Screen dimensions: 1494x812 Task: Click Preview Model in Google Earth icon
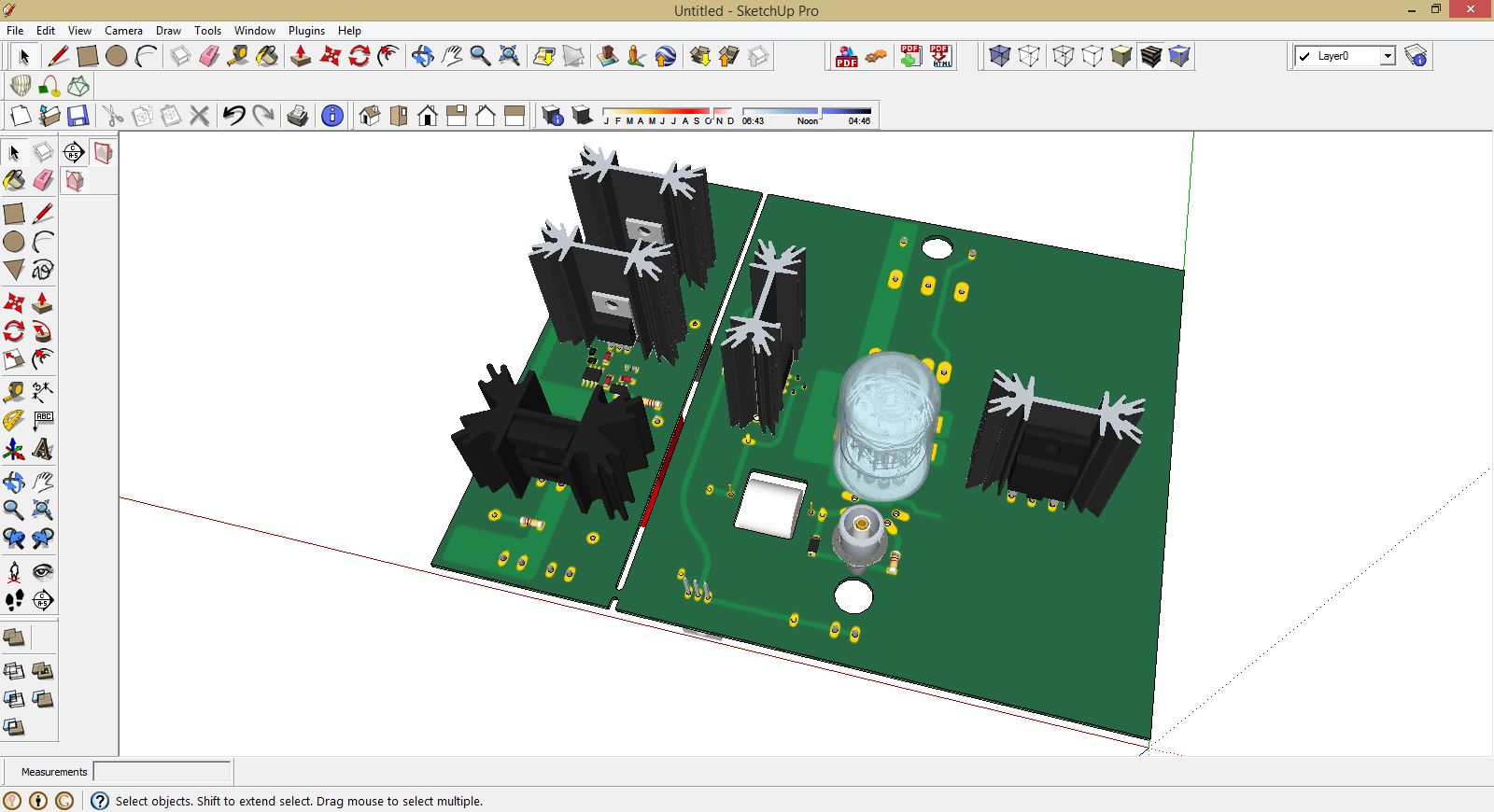click(665, 56)
